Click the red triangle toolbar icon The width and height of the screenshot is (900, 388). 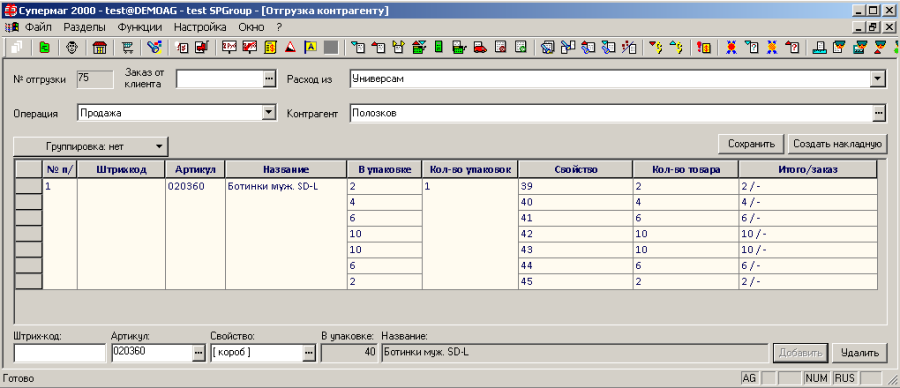click(290, 48)
